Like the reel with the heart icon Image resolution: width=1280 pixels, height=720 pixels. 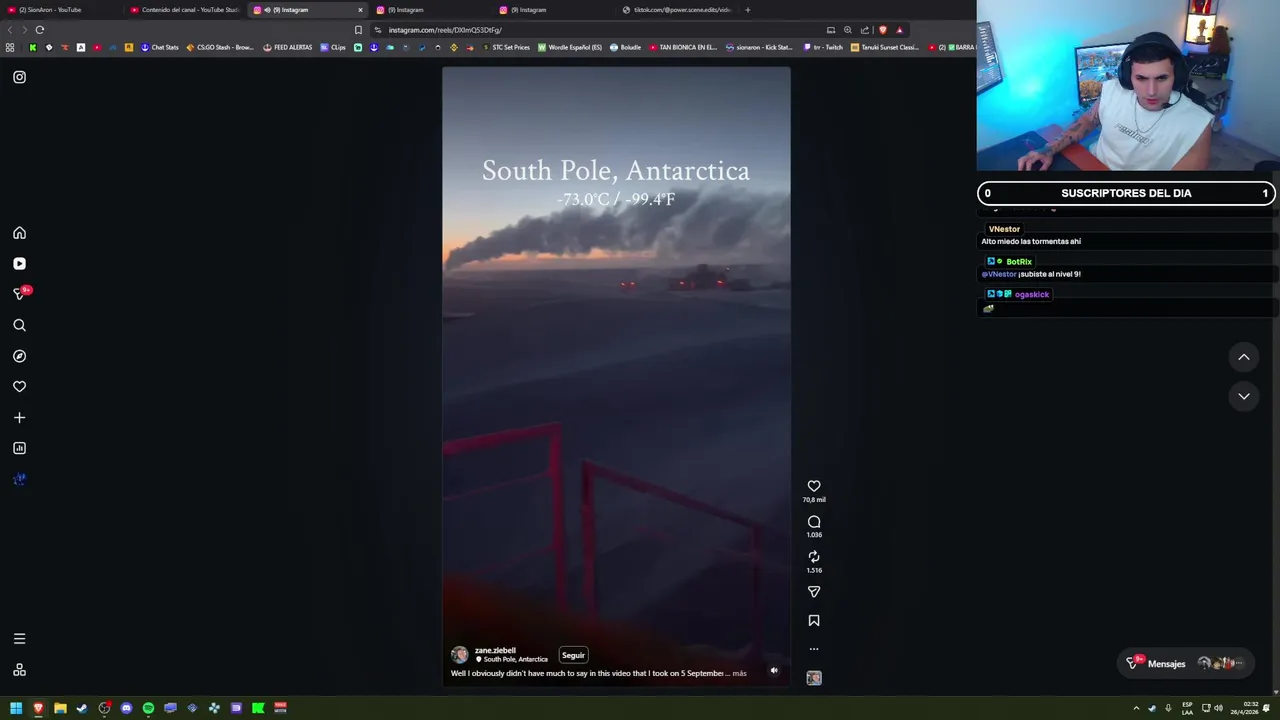point(814,486)
